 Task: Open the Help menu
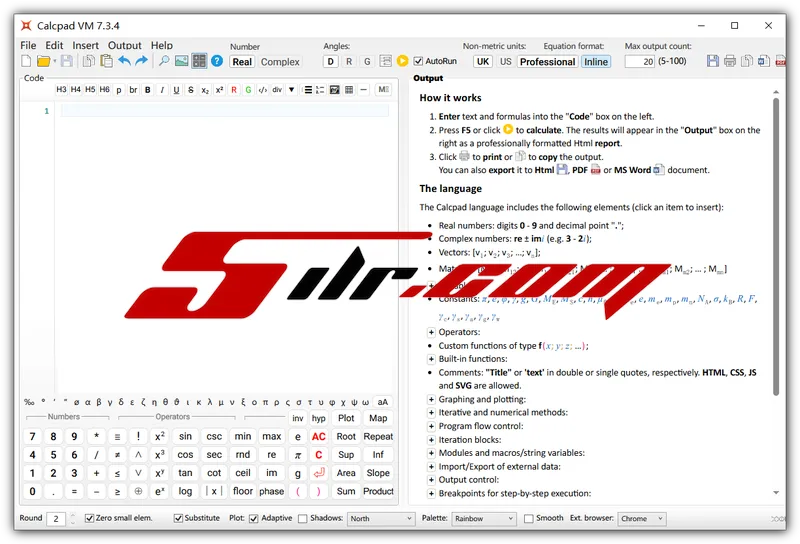click(162, 45)
